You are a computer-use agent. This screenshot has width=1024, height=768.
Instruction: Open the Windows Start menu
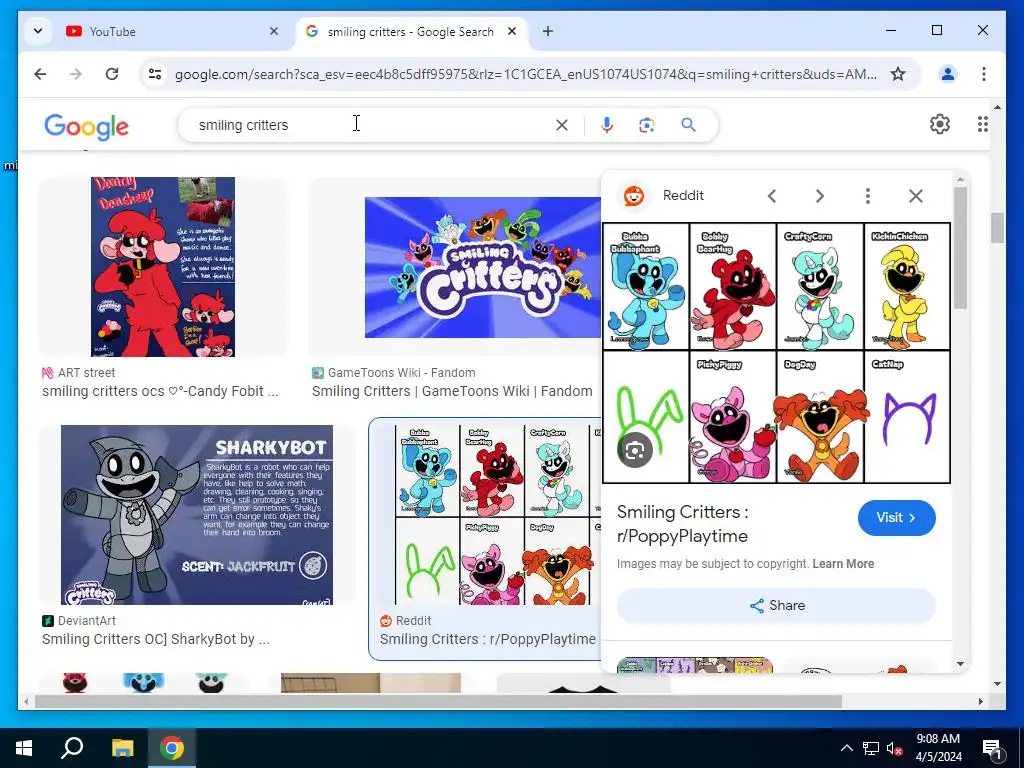pyautogui.click(x=24, y=748)
